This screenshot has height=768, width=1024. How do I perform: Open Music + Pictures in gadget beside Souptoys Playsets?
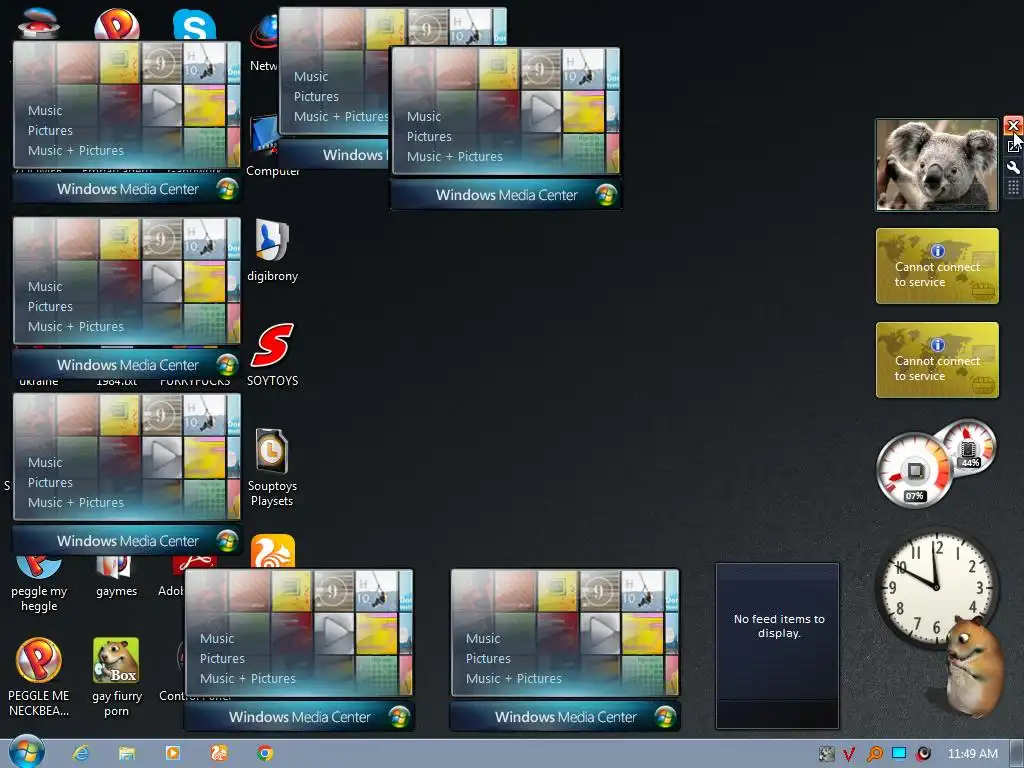click(76, 502)
